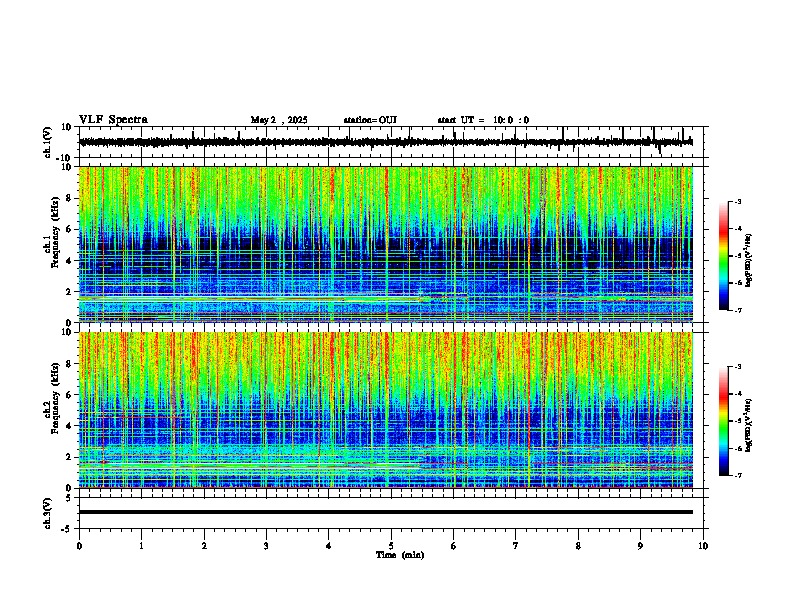This screenshot has height=612, width=792.
Task: Click the ch.2 colorbar log(PSD) unit label
Action: click(x=749, y=424)
